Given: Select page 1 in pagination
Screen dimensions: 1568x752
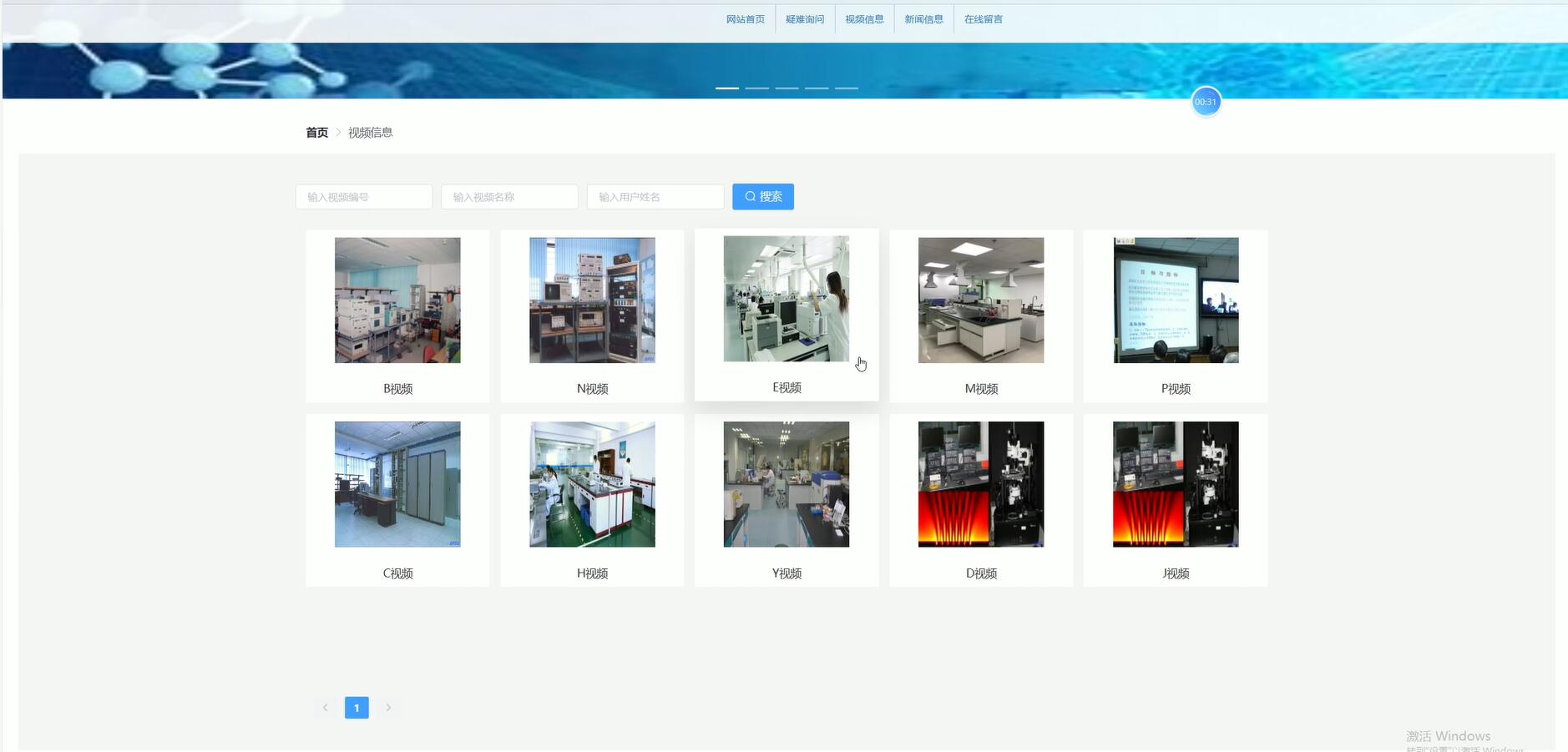Looking at the screenshot, I should pos(357,708).
